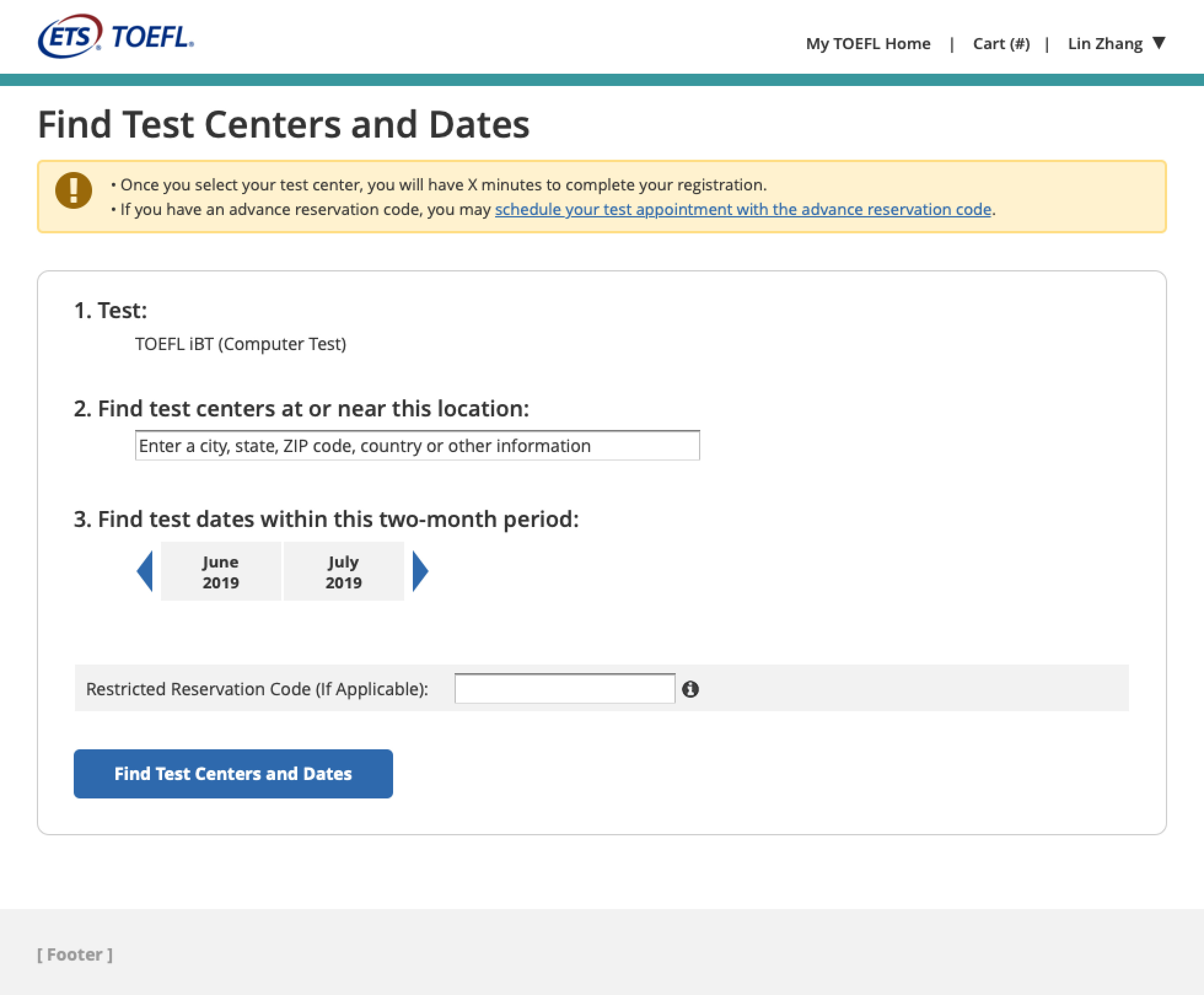This screenshot has width=1204, height=995.
Task: Click the Restricted Reservation Code label
Action: [257, 688]
